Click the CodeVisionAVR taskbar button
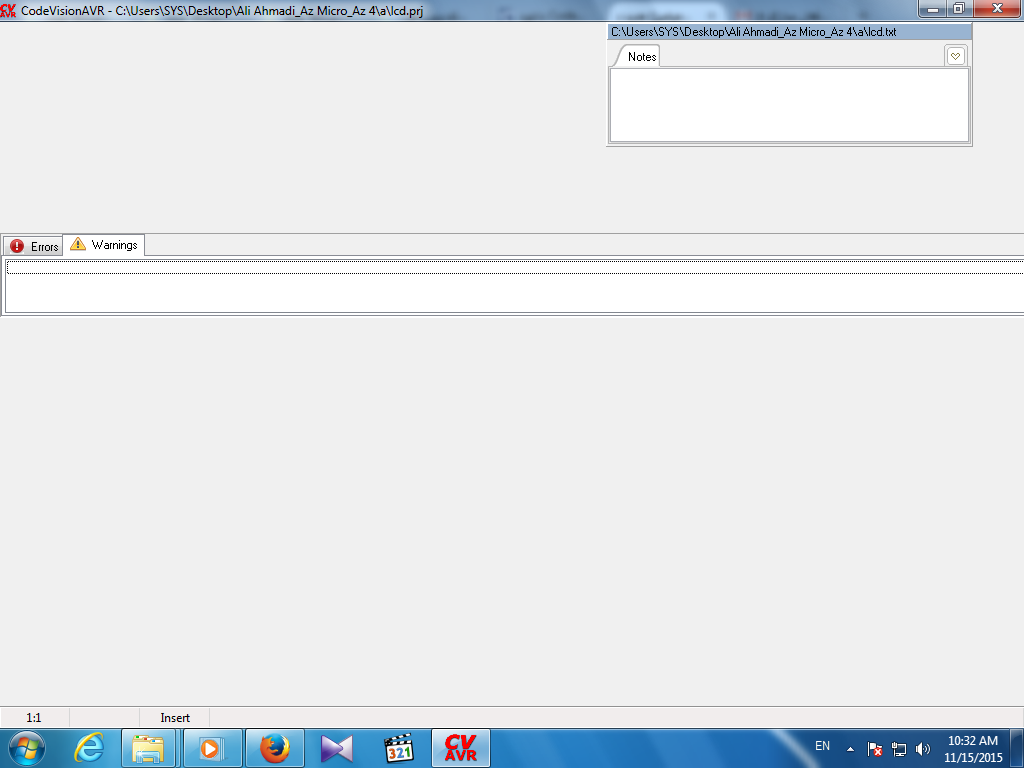1024x768 pixels. [x=461, y=747]
